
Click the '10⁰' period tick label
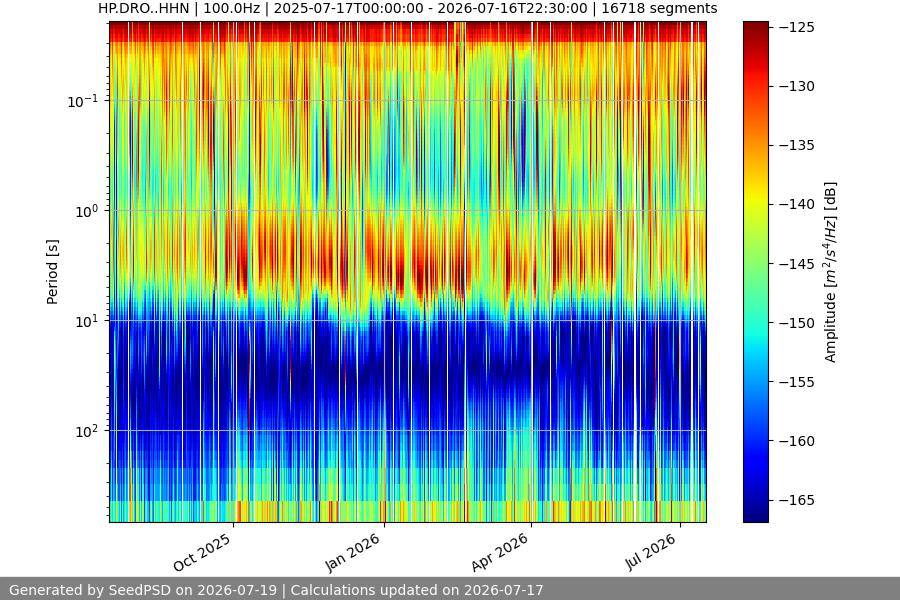pos(87,211)
